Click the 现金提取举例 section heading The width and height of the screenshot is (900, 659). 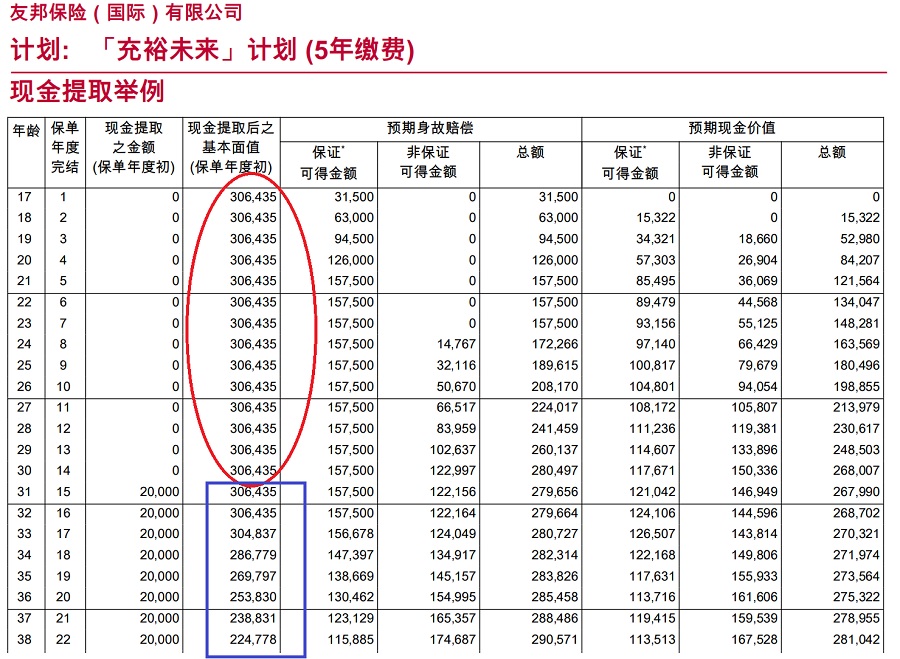87,92
